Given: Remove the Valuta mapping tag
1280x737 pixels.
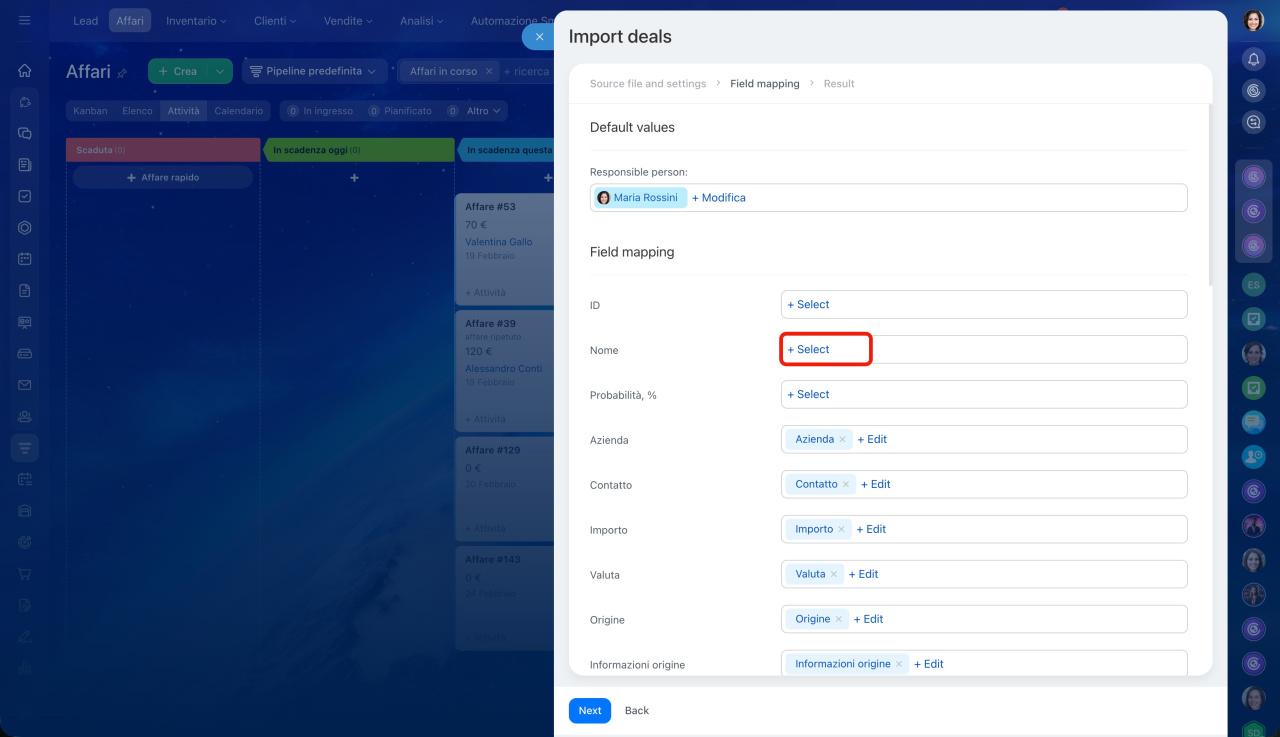Looking at the screenshot, I should [834, 575].
